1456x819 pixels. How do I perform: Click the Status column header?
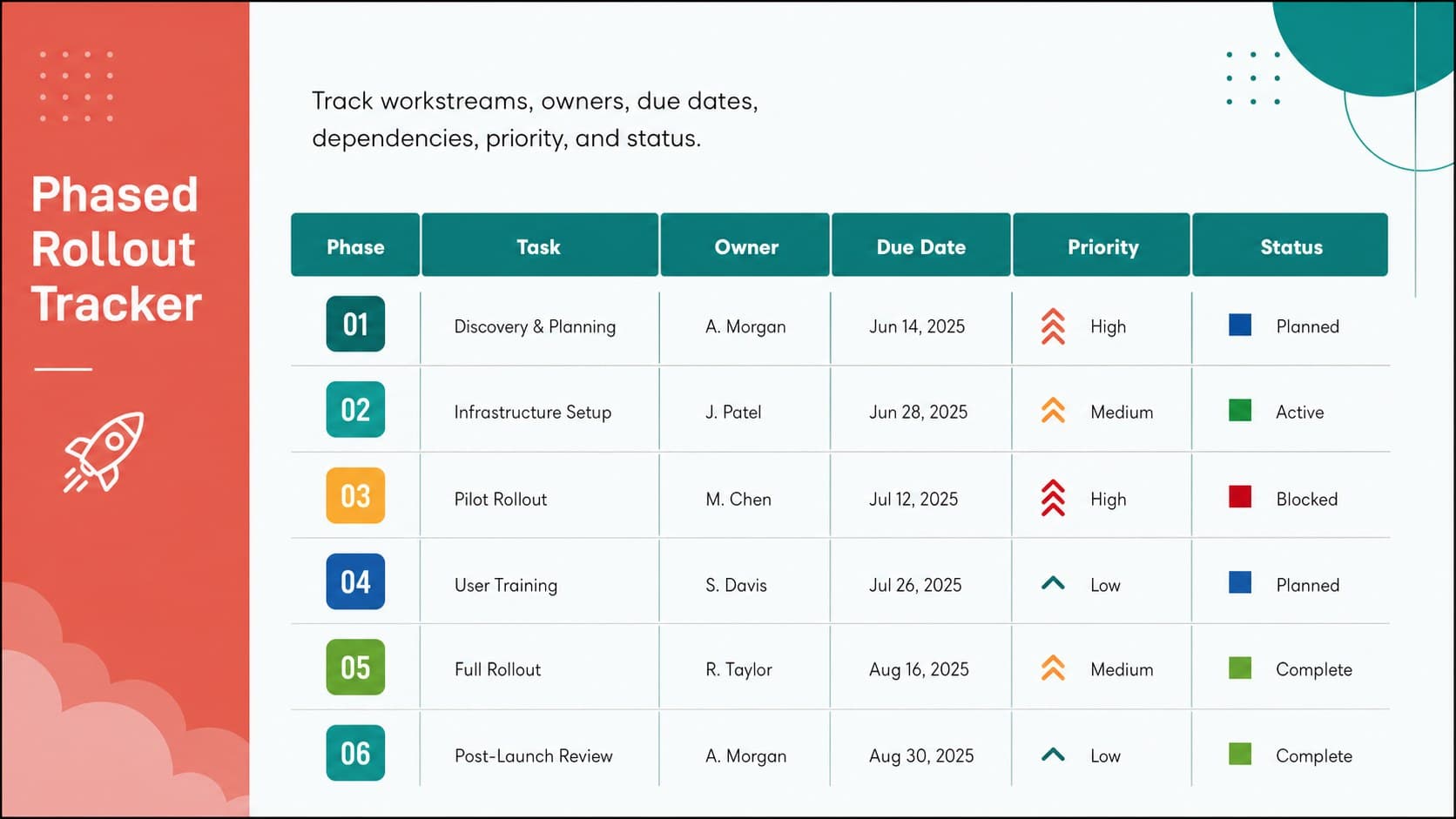tap(1291, 245)
